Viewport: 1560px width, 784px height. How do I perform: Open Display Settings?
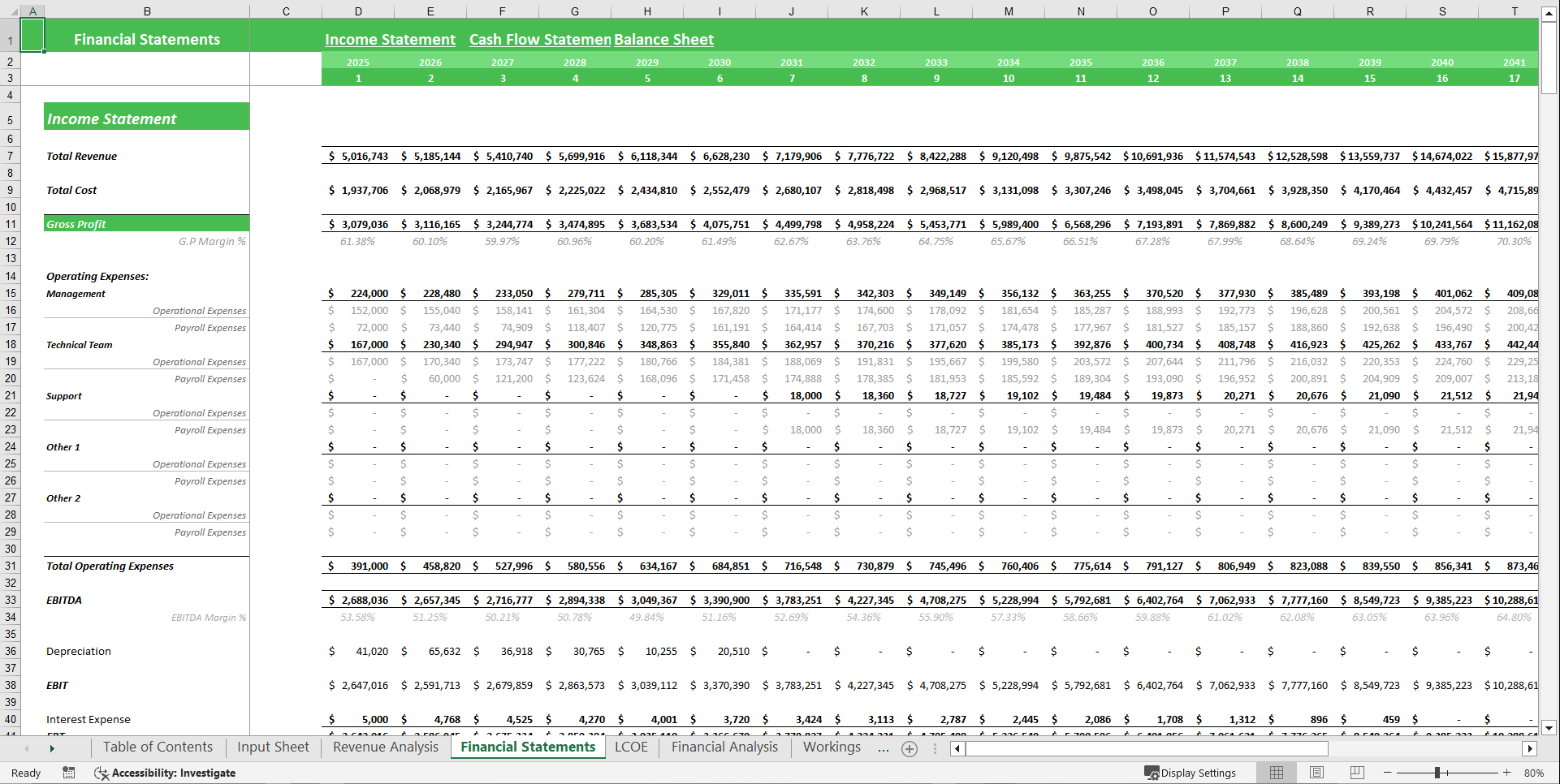pyautogui.click(x=1190, y=773)
